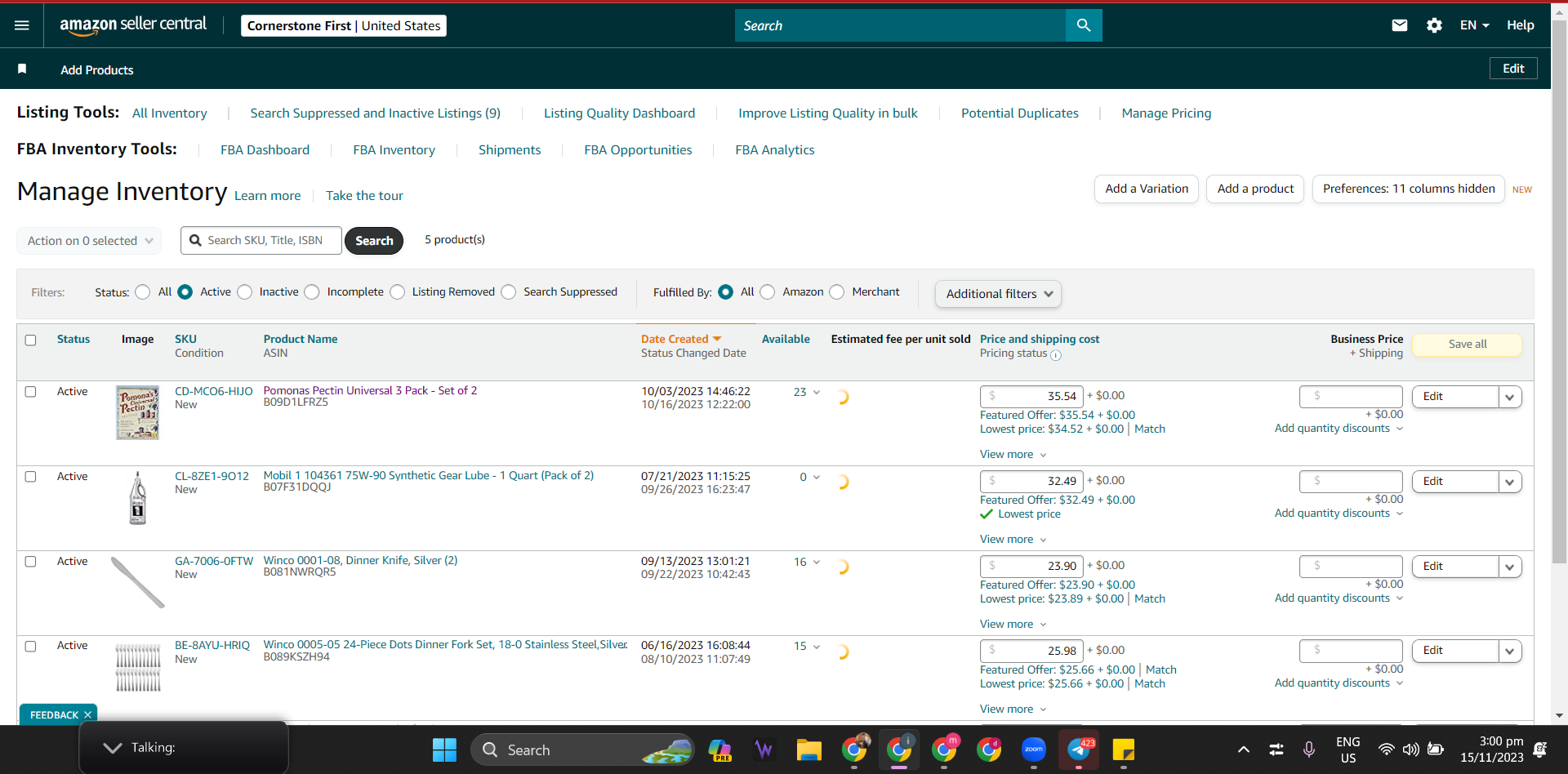Filter Fulfilled By Merchant
This screenshot has width=1568, height=774.
837,292
